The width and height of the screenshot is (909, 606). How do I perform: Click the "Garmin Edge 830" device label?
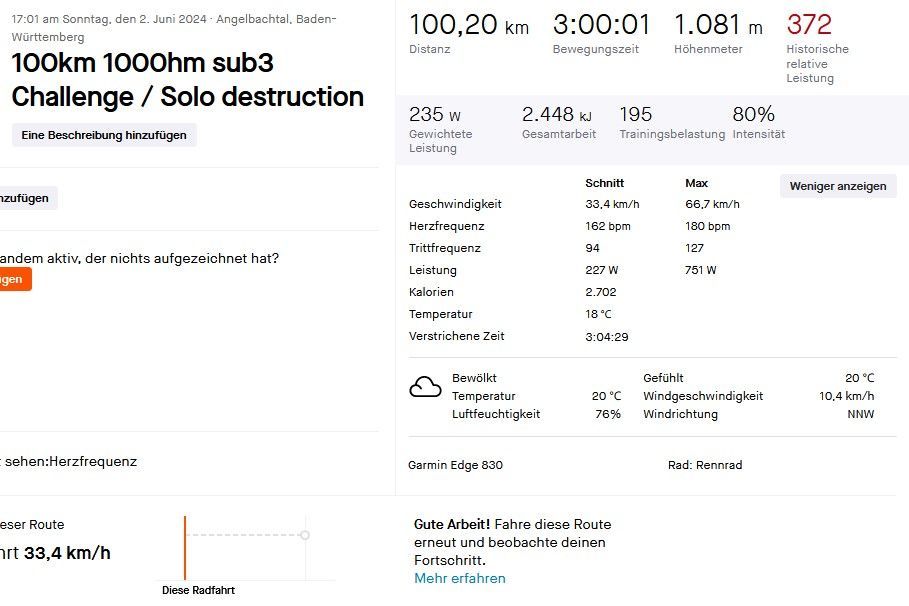455,465
